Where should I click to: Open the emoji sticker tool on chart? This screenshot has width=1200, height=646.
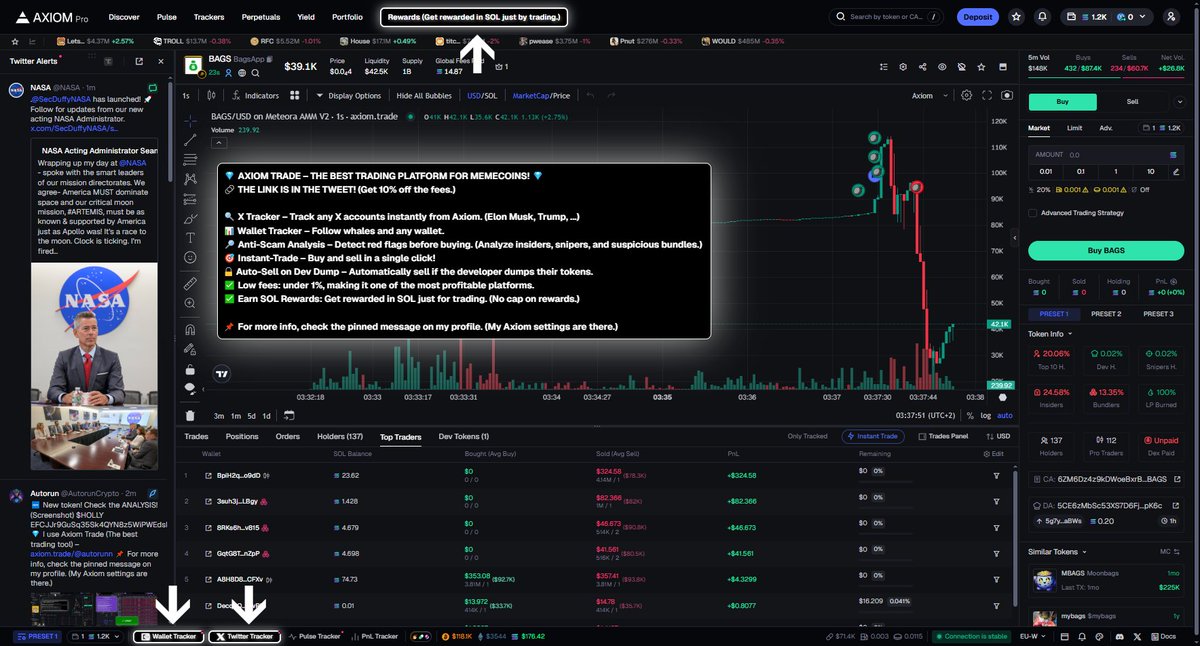point(190,257)
